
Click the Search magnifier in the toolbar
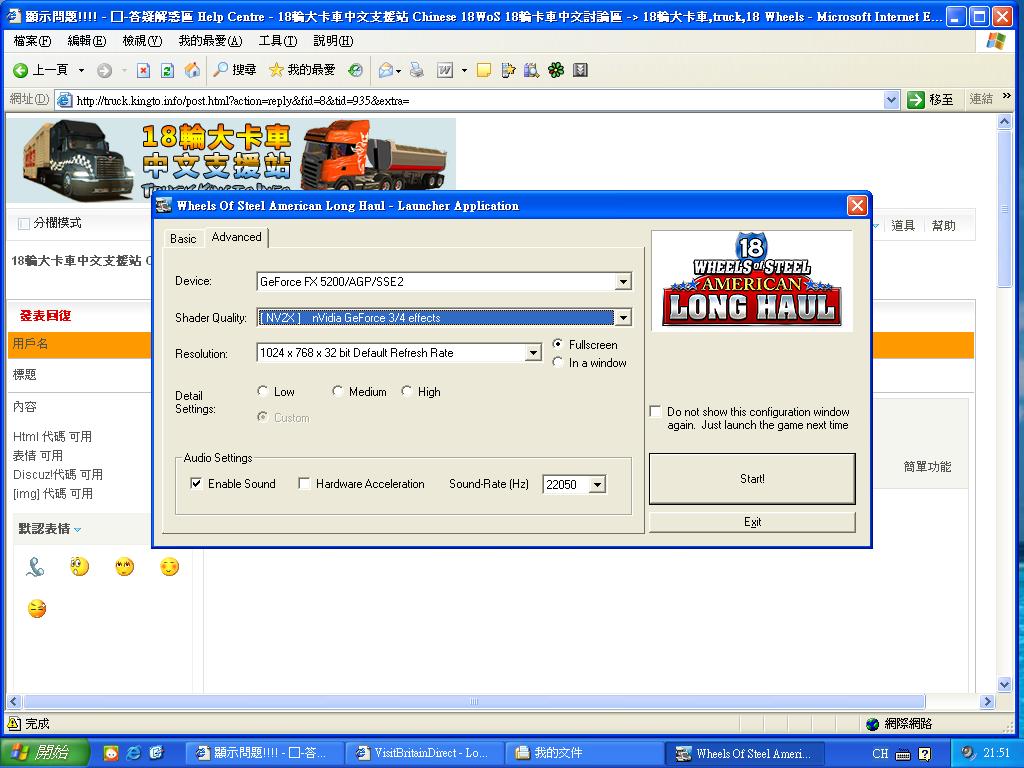click(x=221, y=70)
